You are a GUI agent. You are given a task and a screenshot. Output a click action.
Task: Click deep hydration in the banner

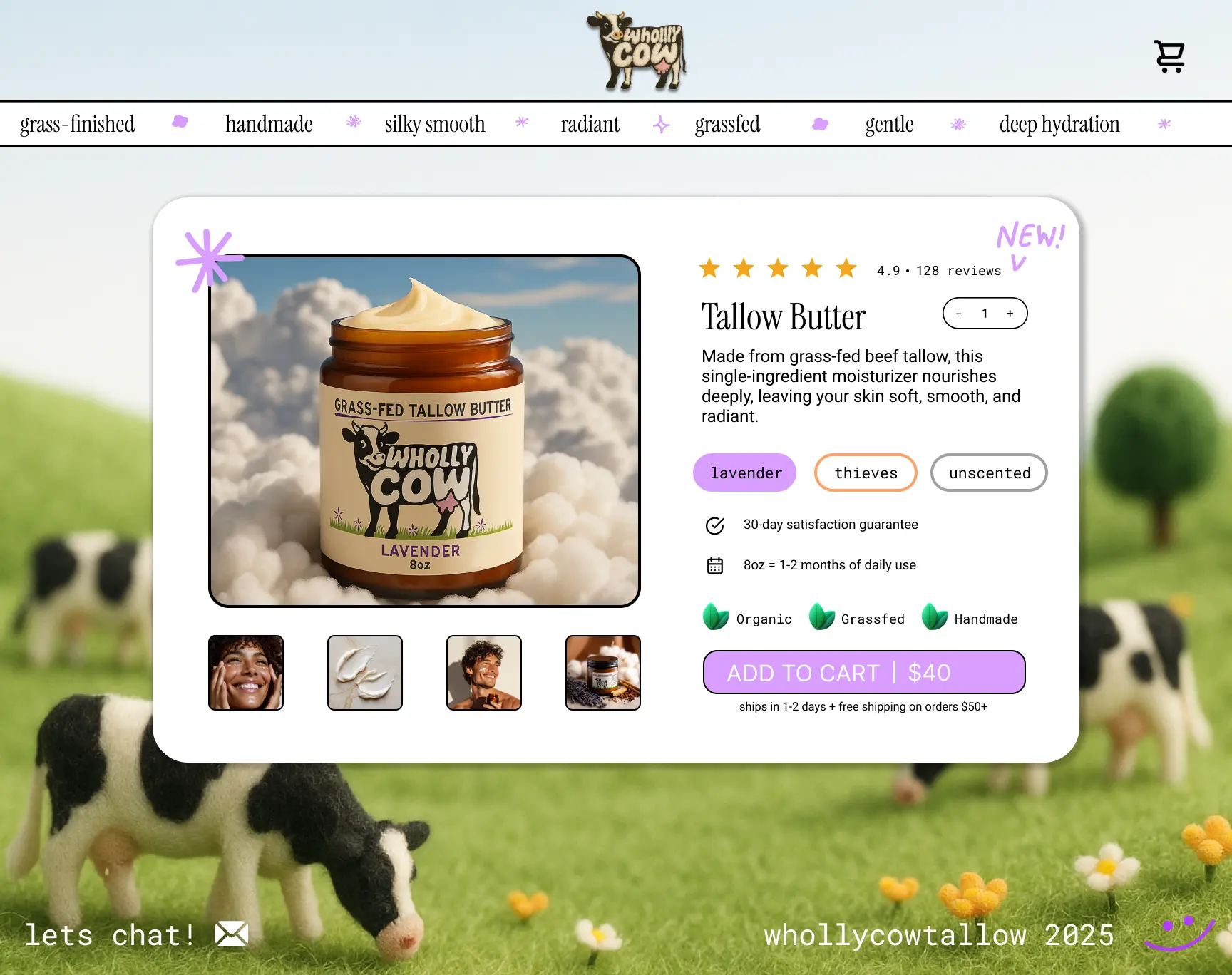tap(1059, 124)
